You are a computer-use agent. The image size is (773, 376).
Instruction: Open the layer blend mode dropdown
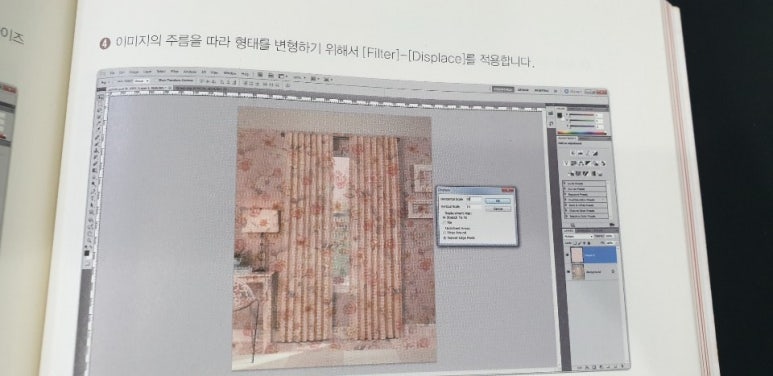coord(579,236)
